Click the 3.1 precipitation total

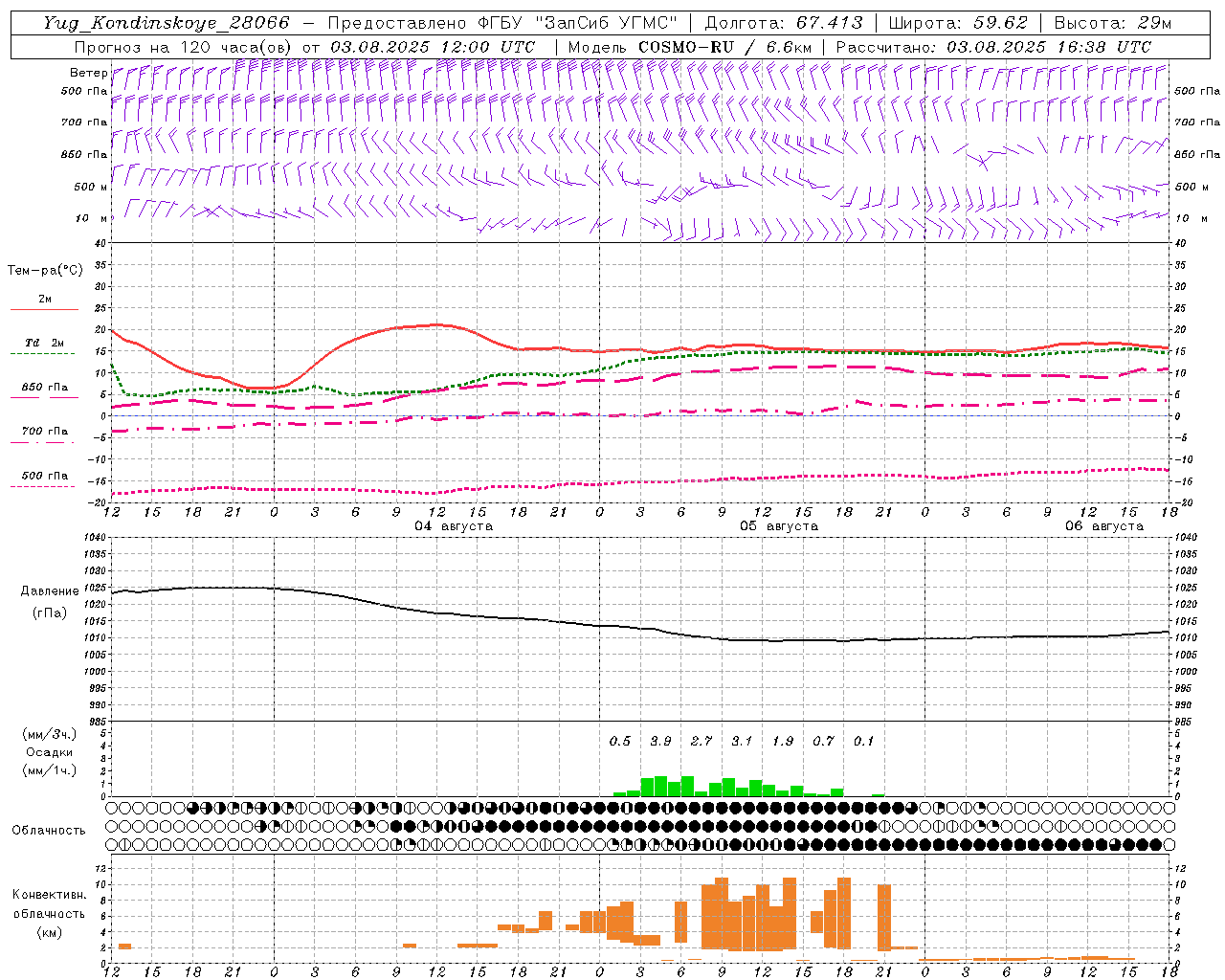pos(742,741)
